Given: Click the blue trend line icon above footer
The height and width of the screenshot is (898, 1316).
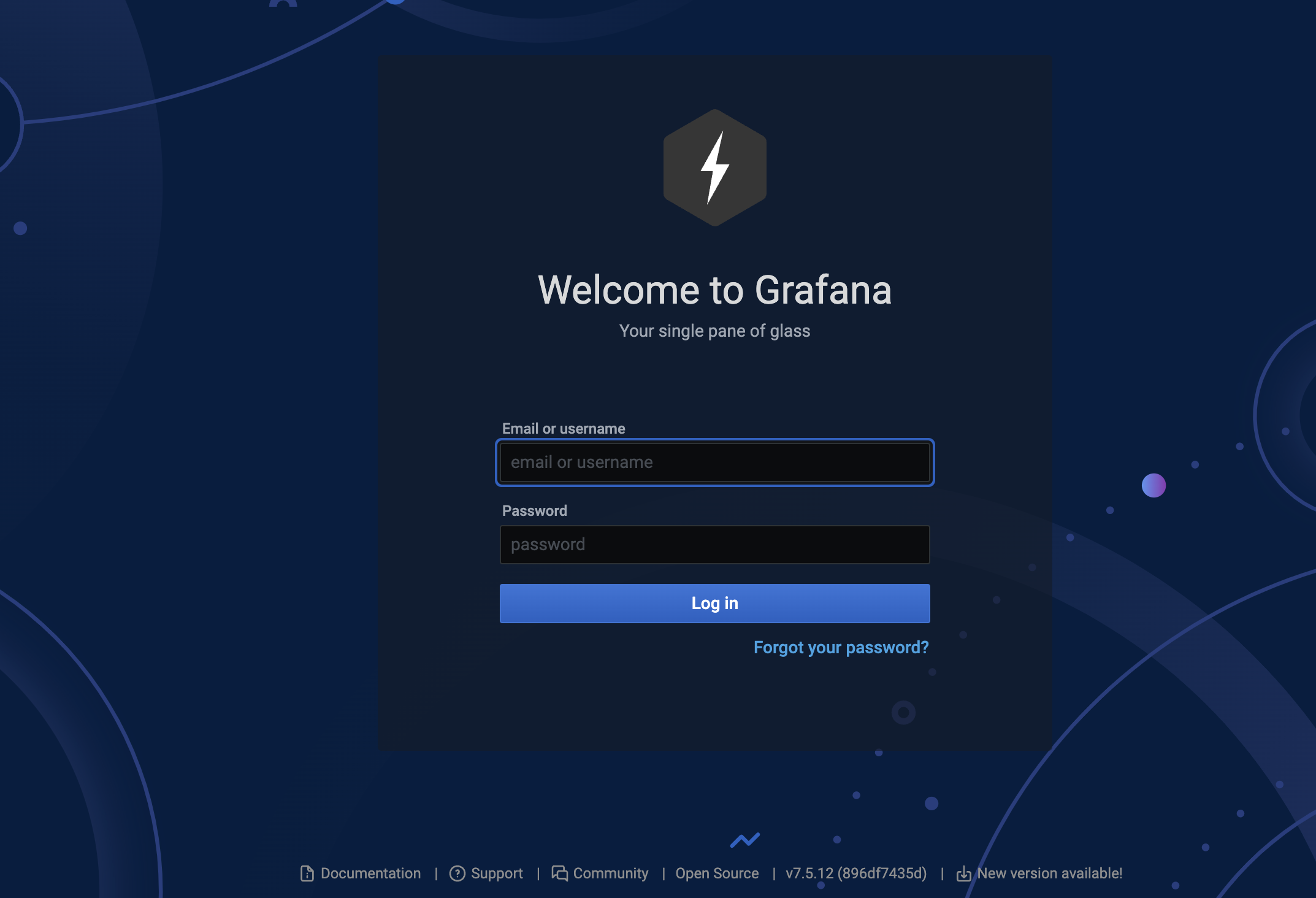Looking at the screenshot, I should click(744, 840).
